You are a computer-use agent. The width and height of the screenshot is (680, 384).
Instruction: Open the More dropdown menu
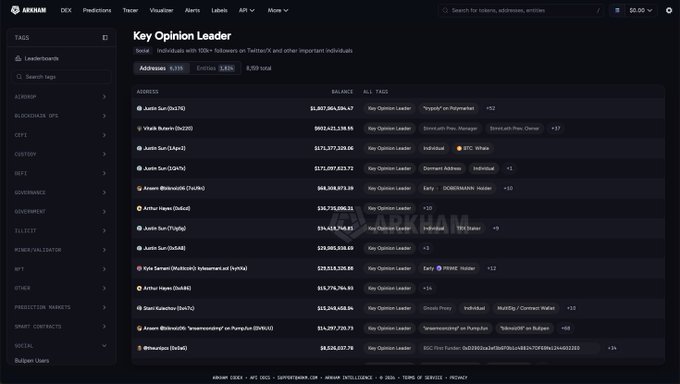(278, 10)
